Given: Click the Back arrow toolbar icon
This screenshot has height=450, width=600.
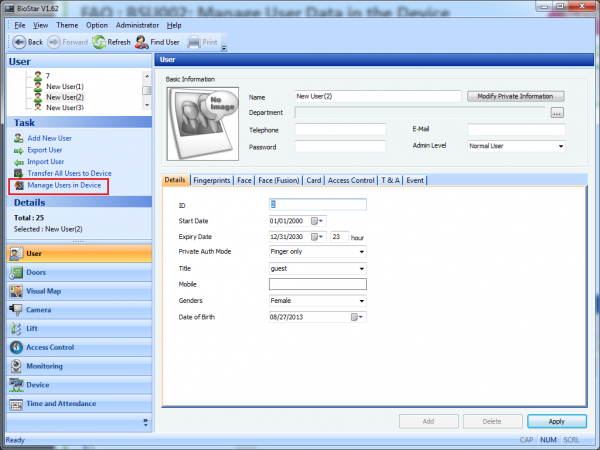Looking at the screenshot, I should point(18,42).
